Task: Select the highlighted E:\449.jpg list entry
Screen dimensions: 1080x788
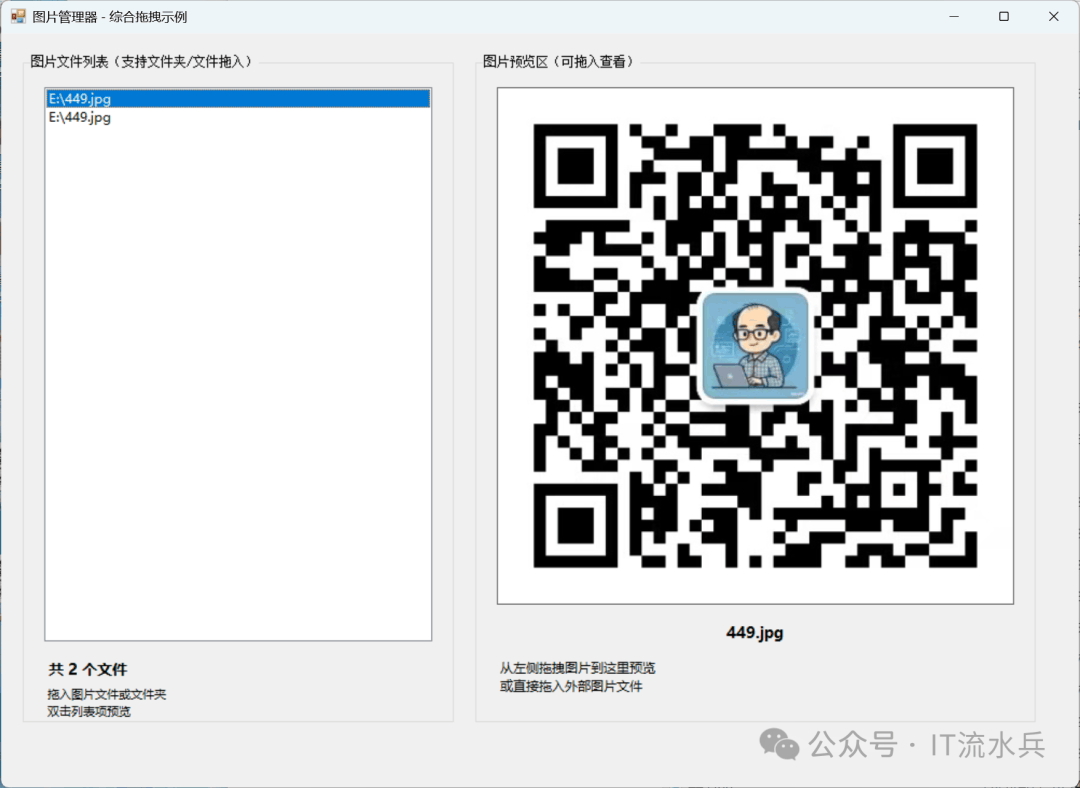Action: 238,98
